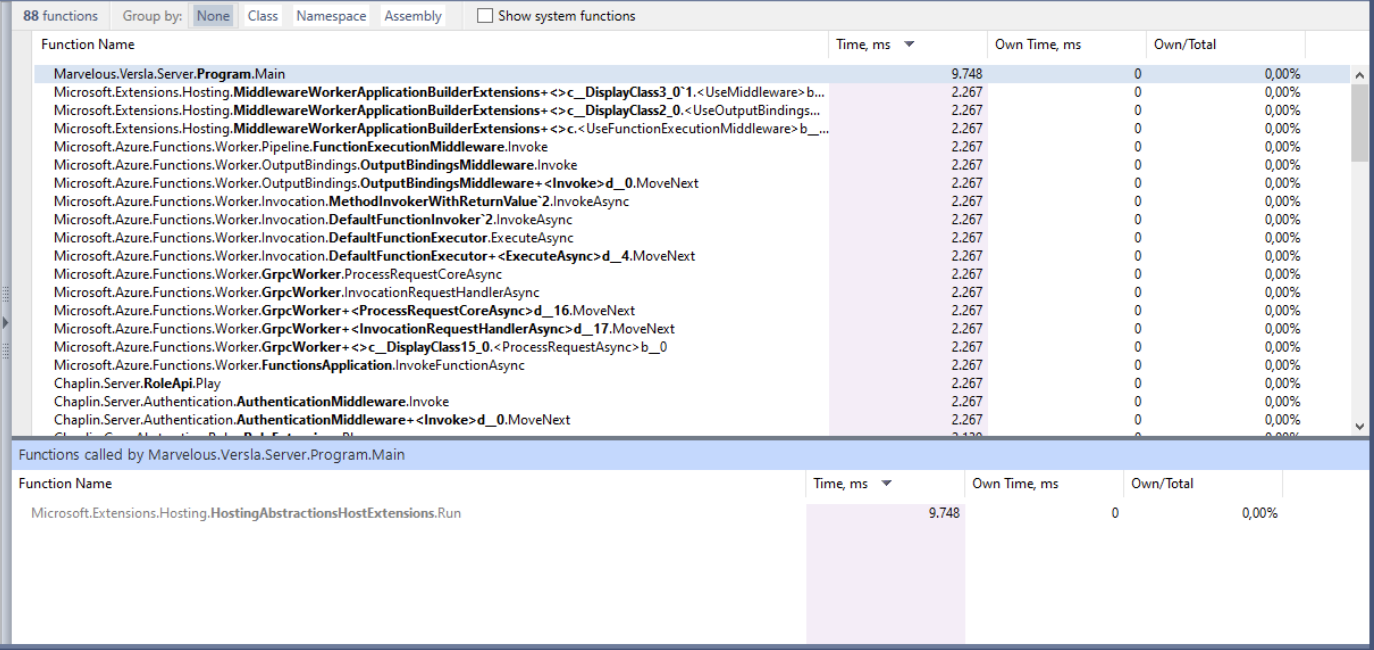The image size is (1374, 650).
Task: Click scroll up arrow of function list
Action: point(1359,75)
